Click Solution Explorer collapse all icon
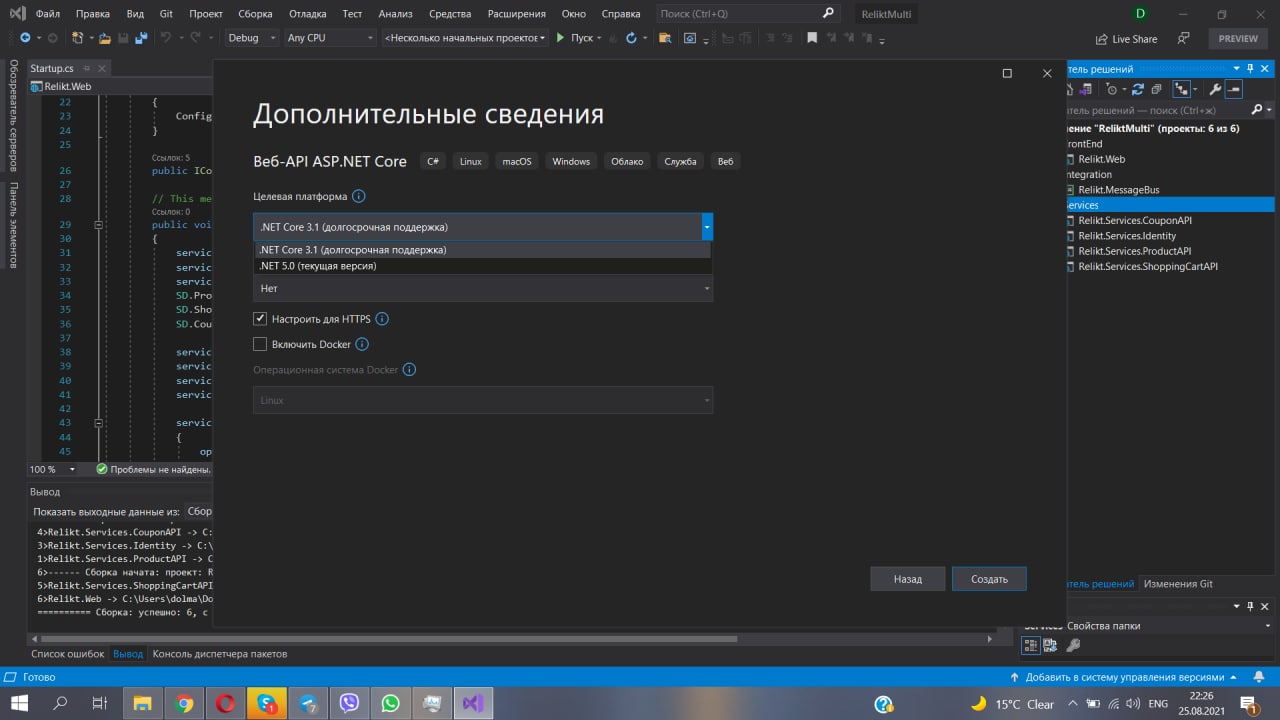 (x=1155, y=89)
